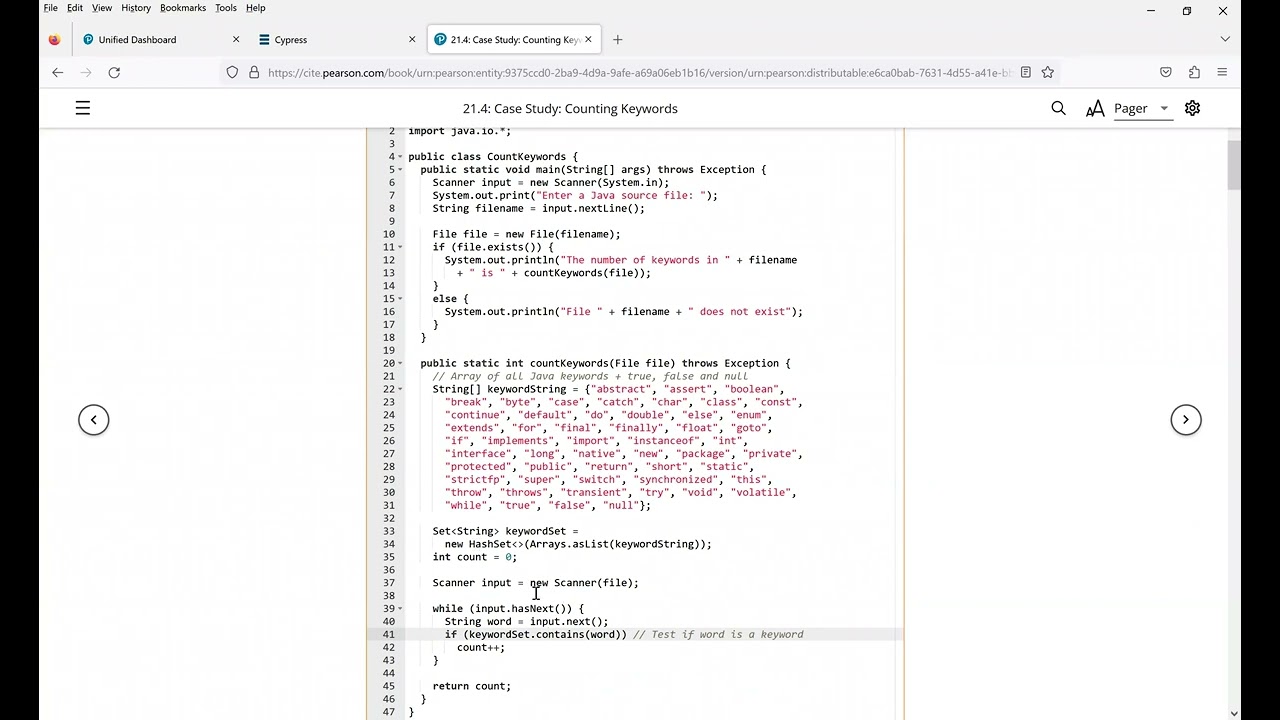Bookmark this page with the star icon

1048,72
